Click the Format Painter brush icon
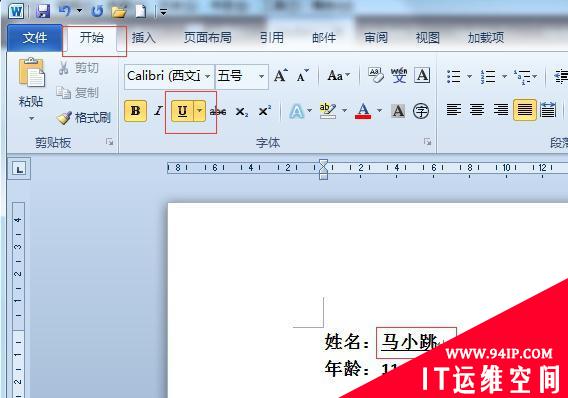The height and width of the screenshot is (398, 568). tap(64, 118)
